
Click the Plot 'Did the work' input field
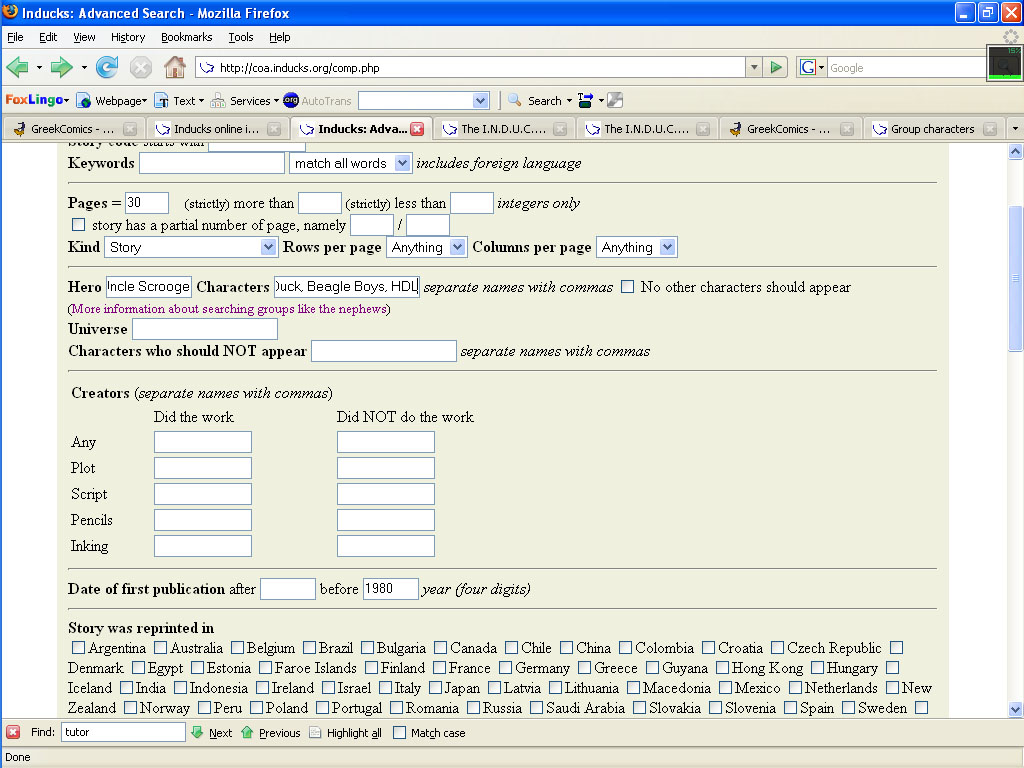203,468
